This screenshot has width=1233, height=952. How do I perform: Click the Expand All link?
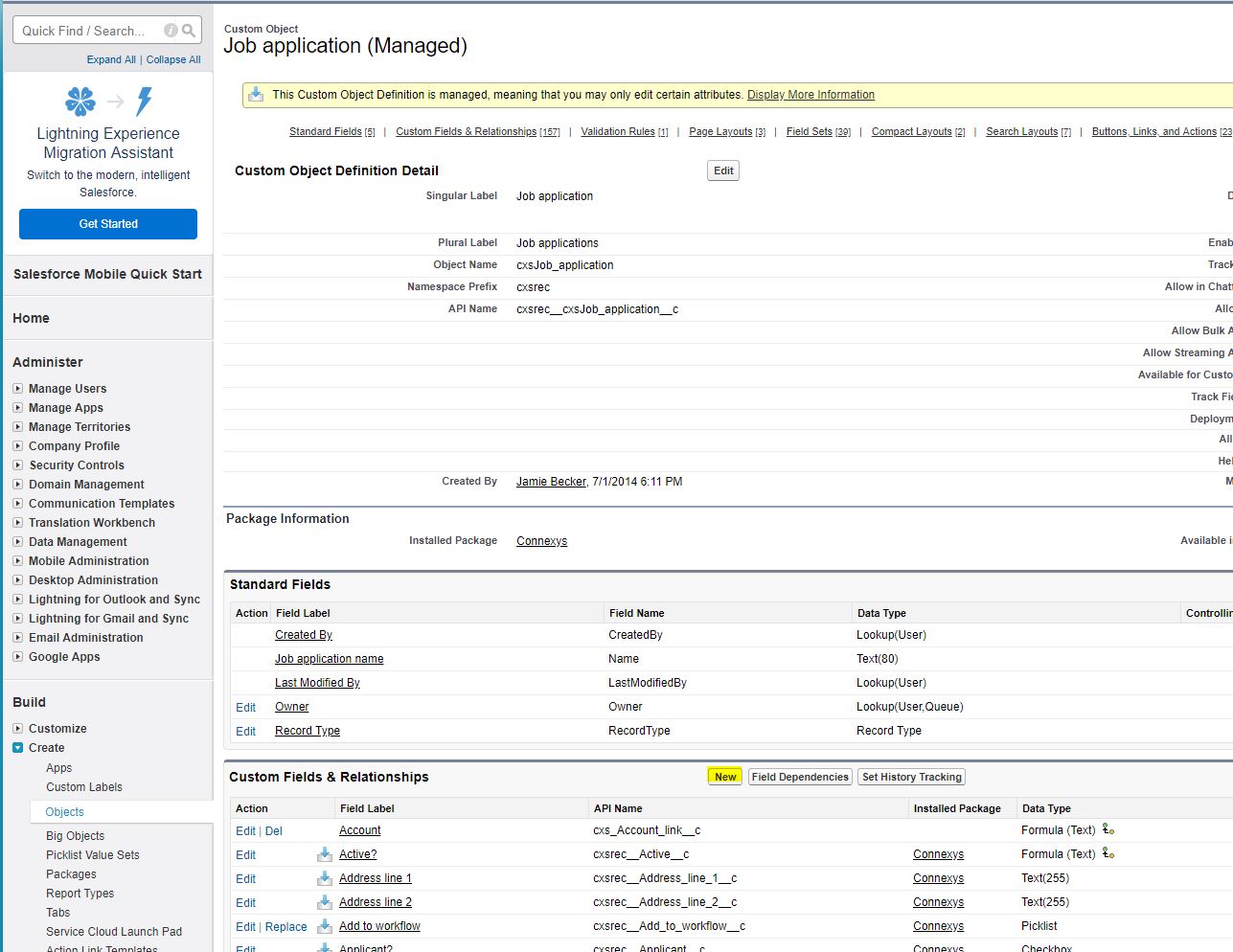(111, 59)
